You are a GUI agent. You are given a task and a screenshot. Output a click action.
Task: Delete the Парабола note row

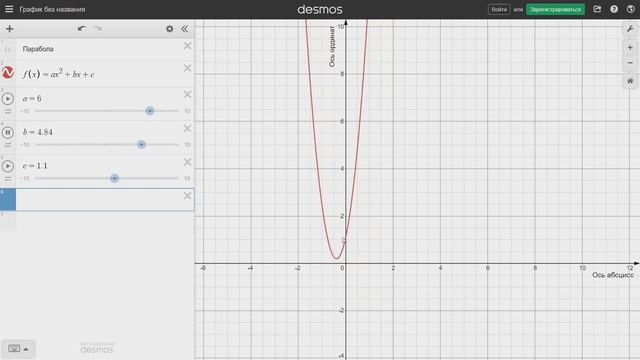[187, 46]
